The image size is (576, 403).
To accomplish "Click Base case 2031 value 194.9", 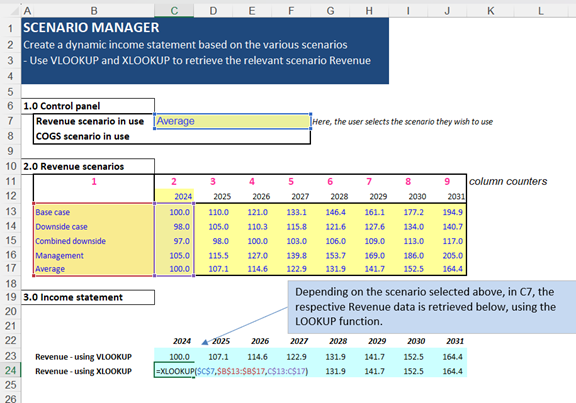I will [x=453, y=212].
